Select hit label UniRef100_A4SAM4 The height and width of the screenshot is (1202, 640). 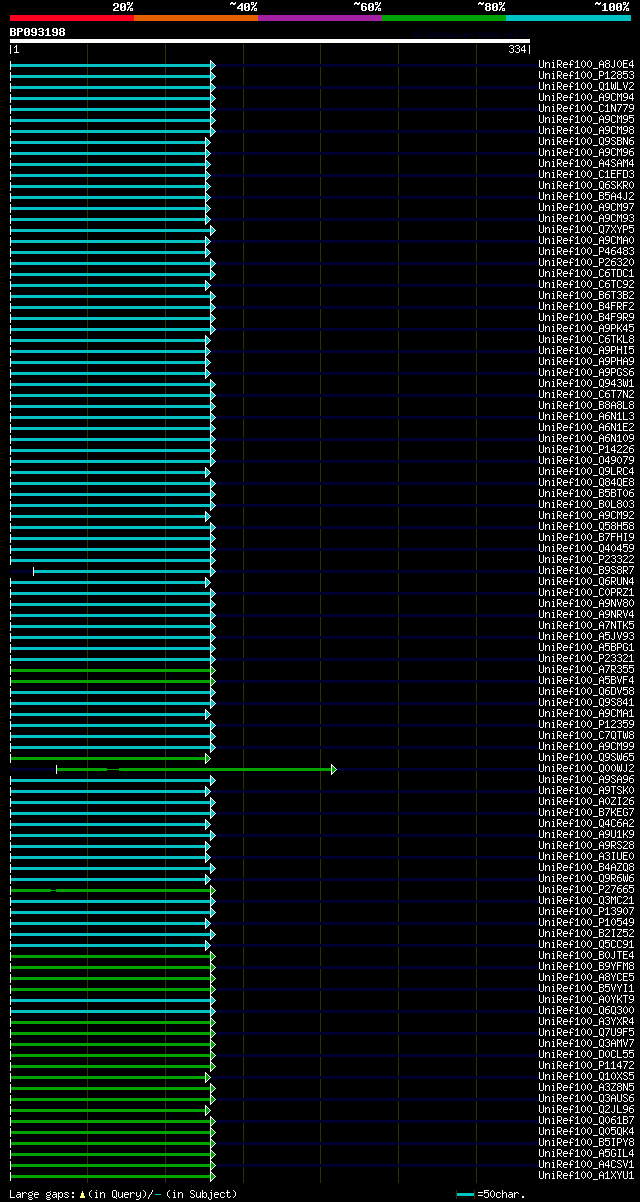[x=586, y=163]
